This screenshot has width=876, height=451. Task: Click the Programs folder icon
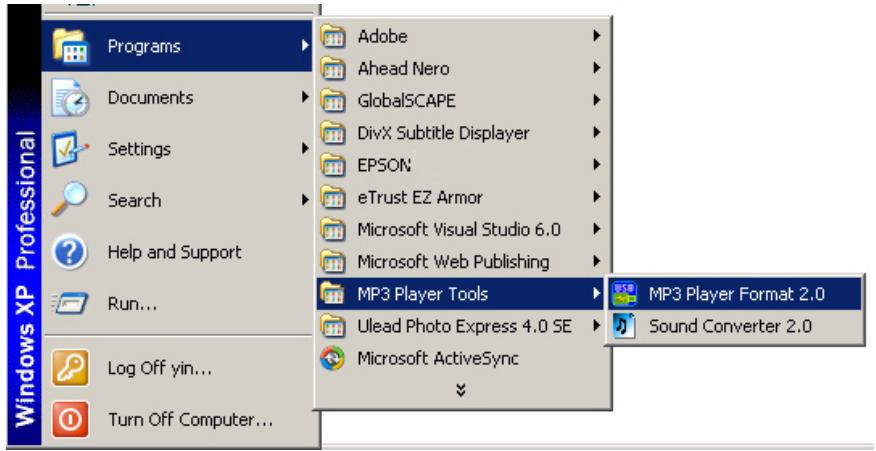click(70, 47)
